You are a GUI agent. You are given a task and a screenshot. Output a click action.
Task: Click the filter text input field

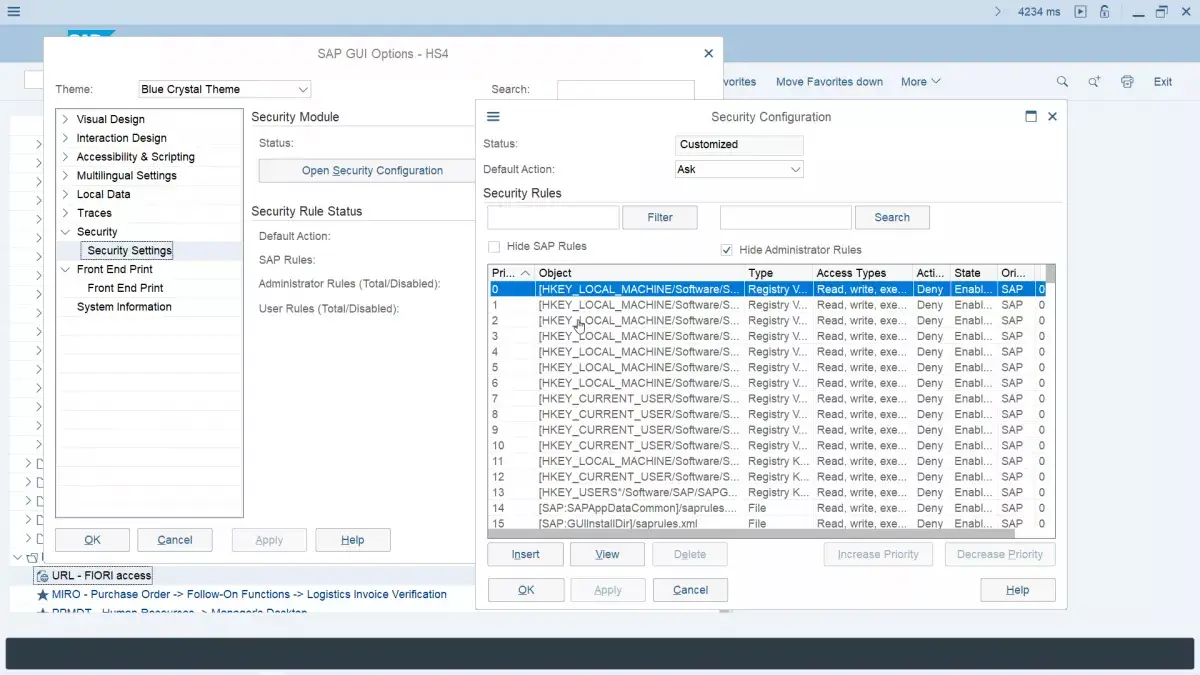point(553,217)
